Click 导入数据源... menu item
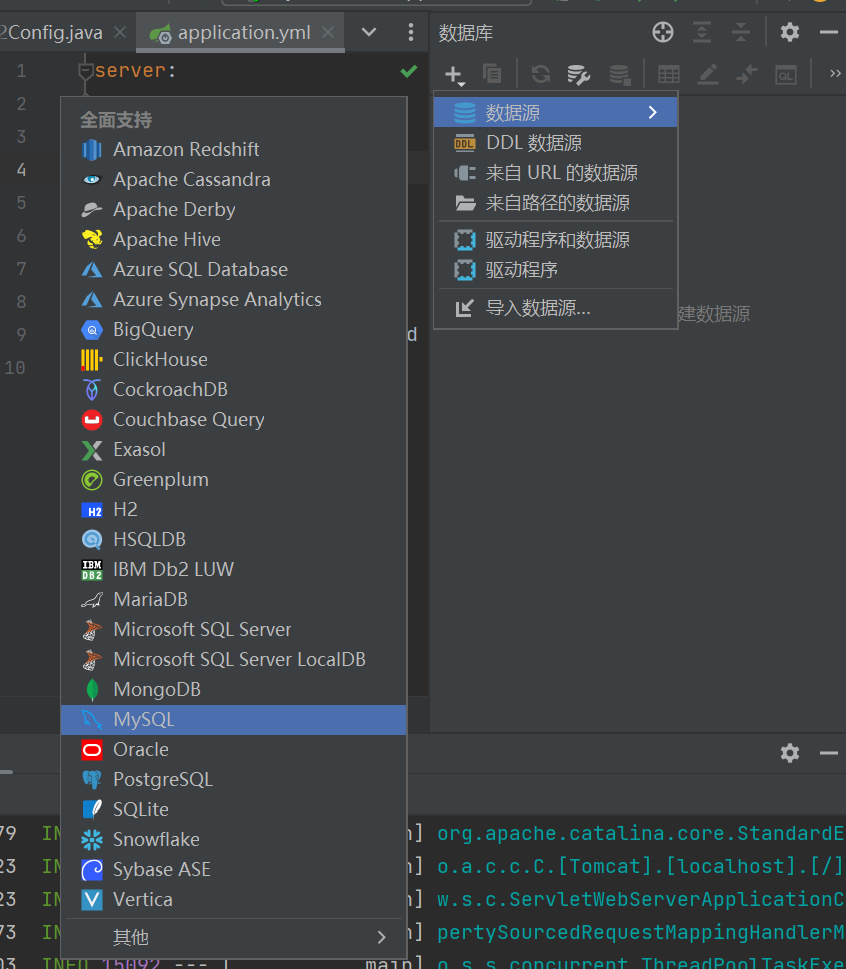The height and width of the screenshot is (969, 846). 556,308
